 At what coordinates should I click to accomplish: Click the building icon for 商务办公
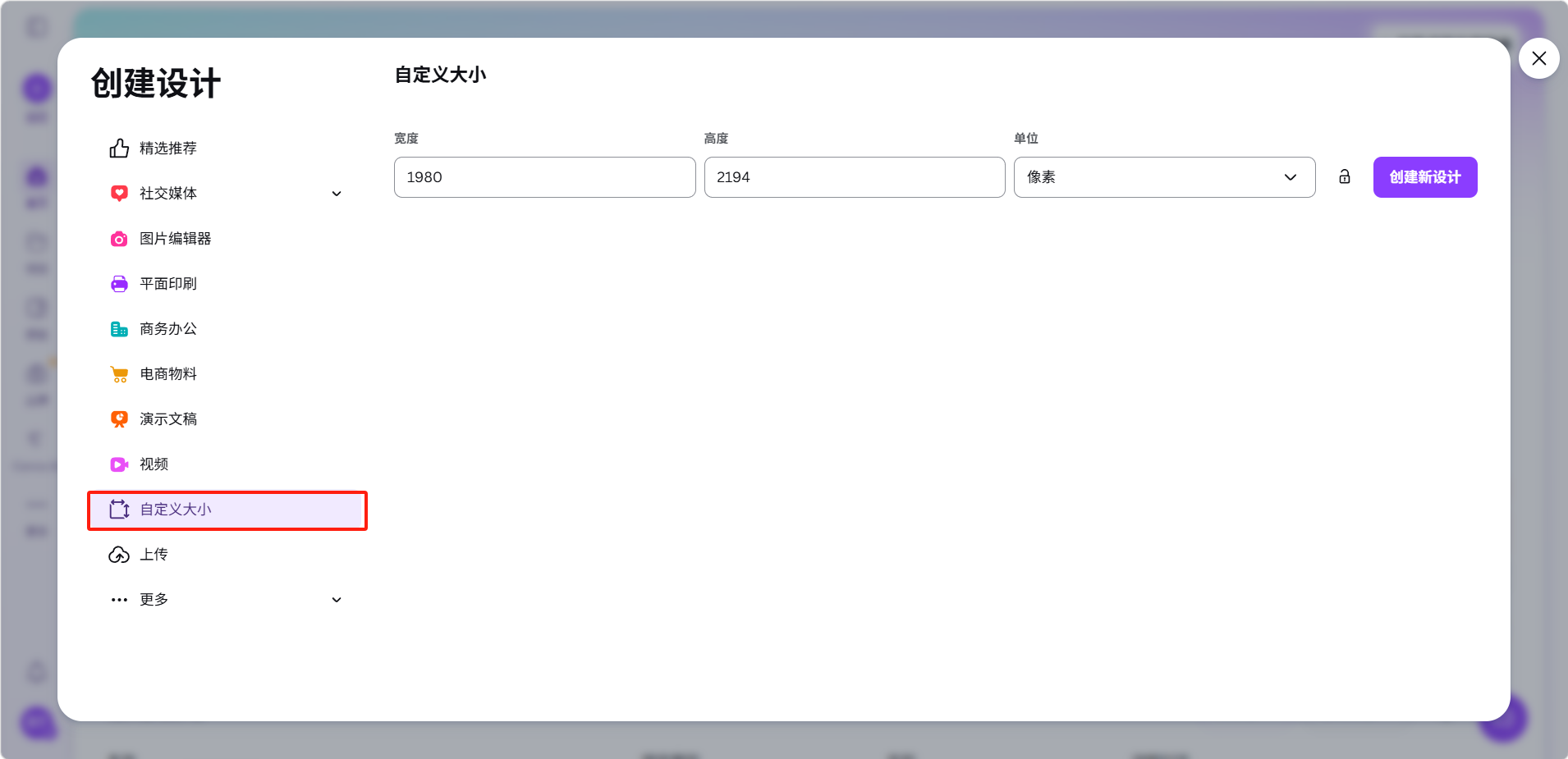pos(119,329)
